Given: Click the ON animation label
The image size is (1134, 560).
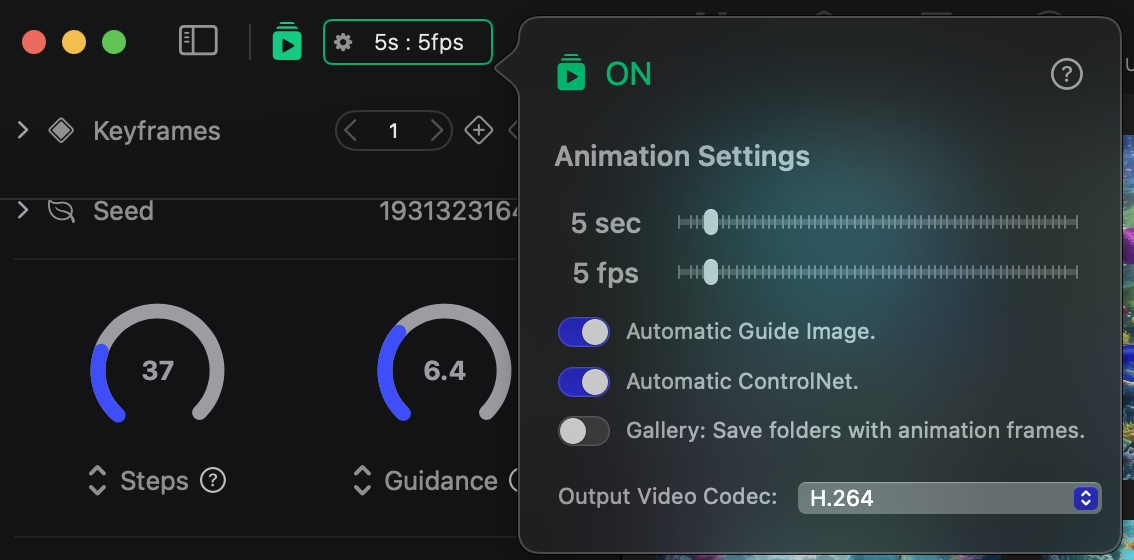Looking at the screenshot, I should [628, 74].
